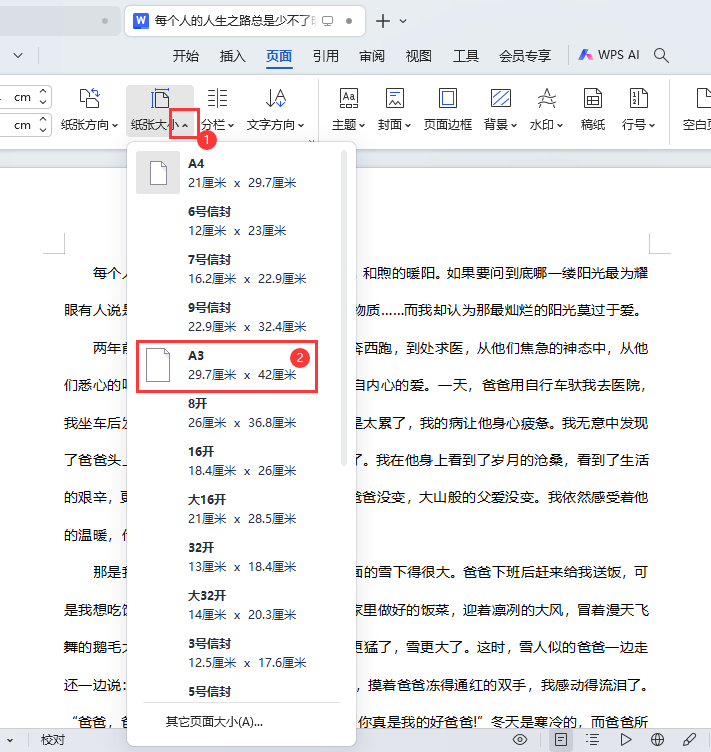Switch to the 插入 (Insert) ribbon tab
711x752 pixels.
pyautogui.click(x=232, y=55)
